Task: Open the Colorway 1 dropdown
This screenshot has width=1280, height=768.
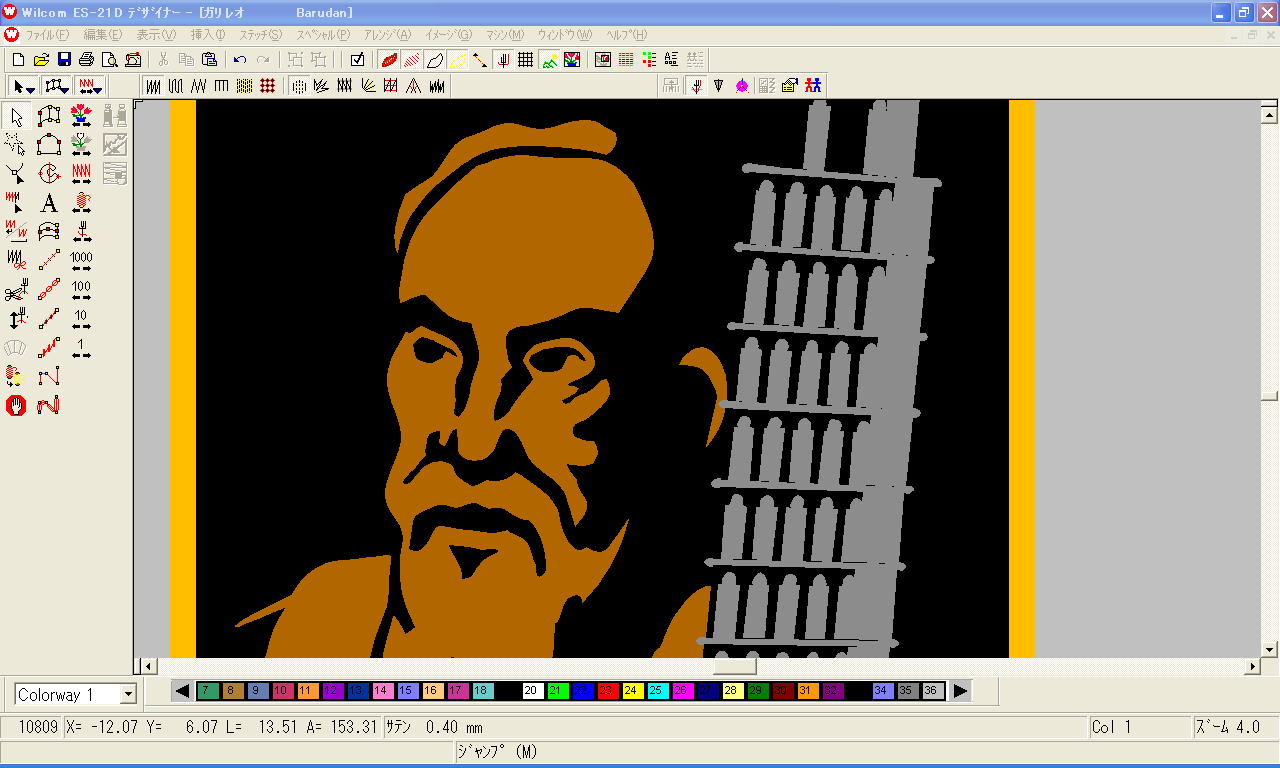Action: click(x=128, y=694)
